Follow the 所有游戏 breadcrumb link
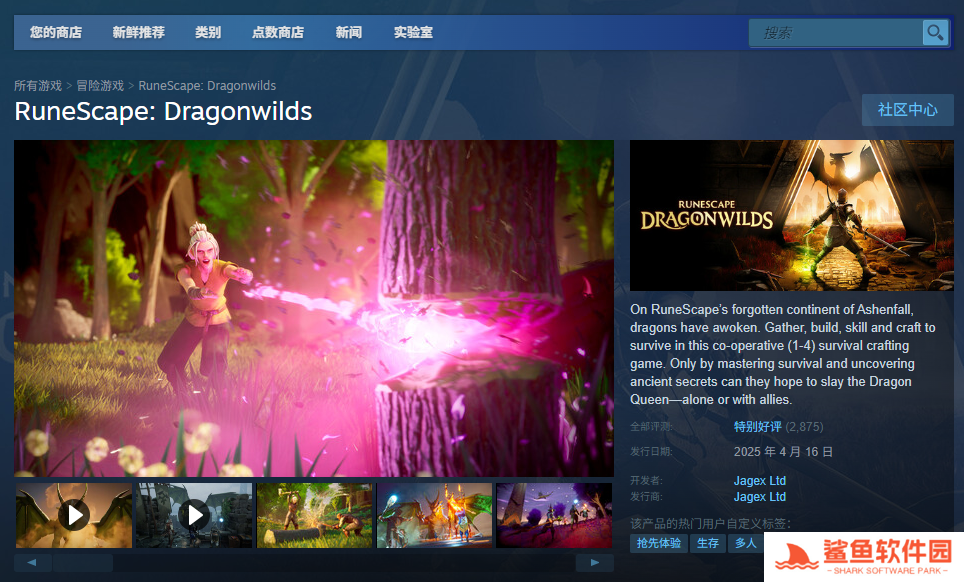 coord(38,86)
